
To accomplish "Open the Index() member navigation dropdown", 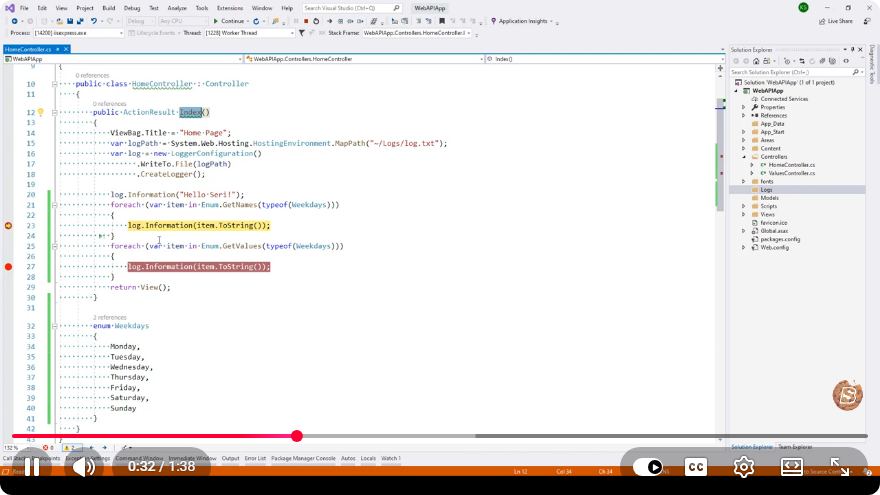I will 604,58.
